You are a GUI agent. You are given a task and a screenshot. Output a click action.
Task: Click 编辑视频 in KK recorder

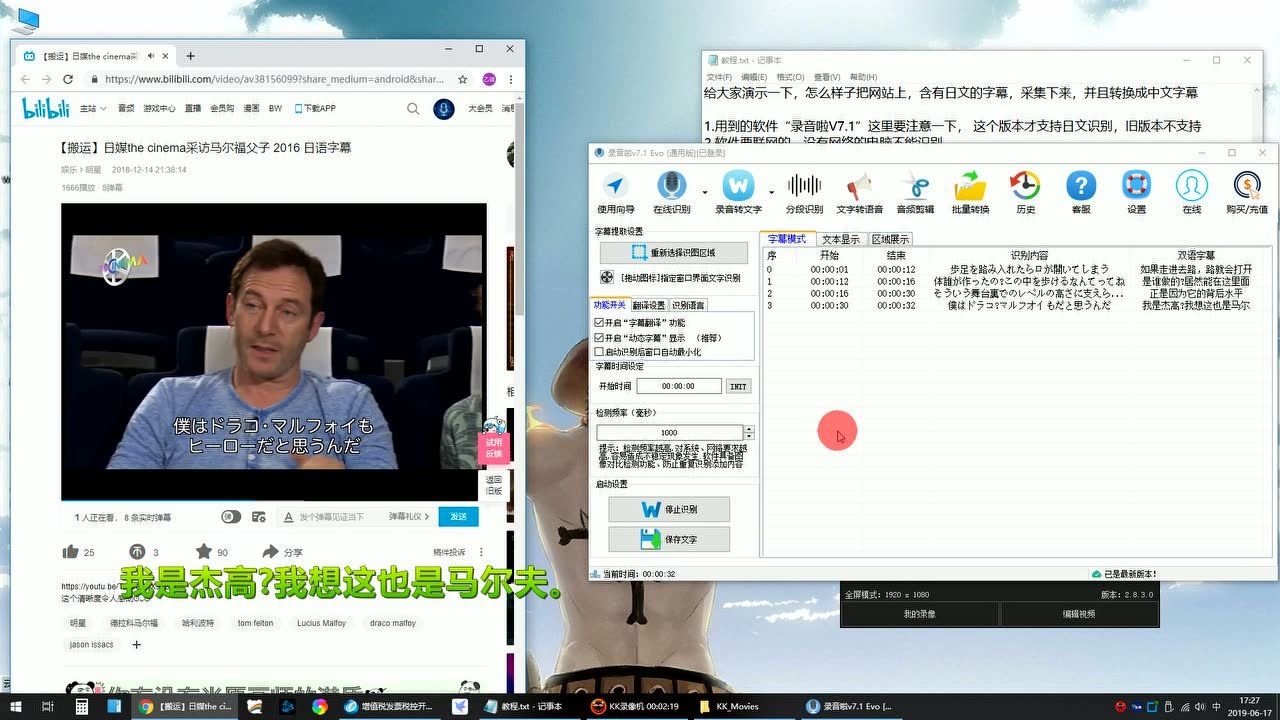point(1079,614)
